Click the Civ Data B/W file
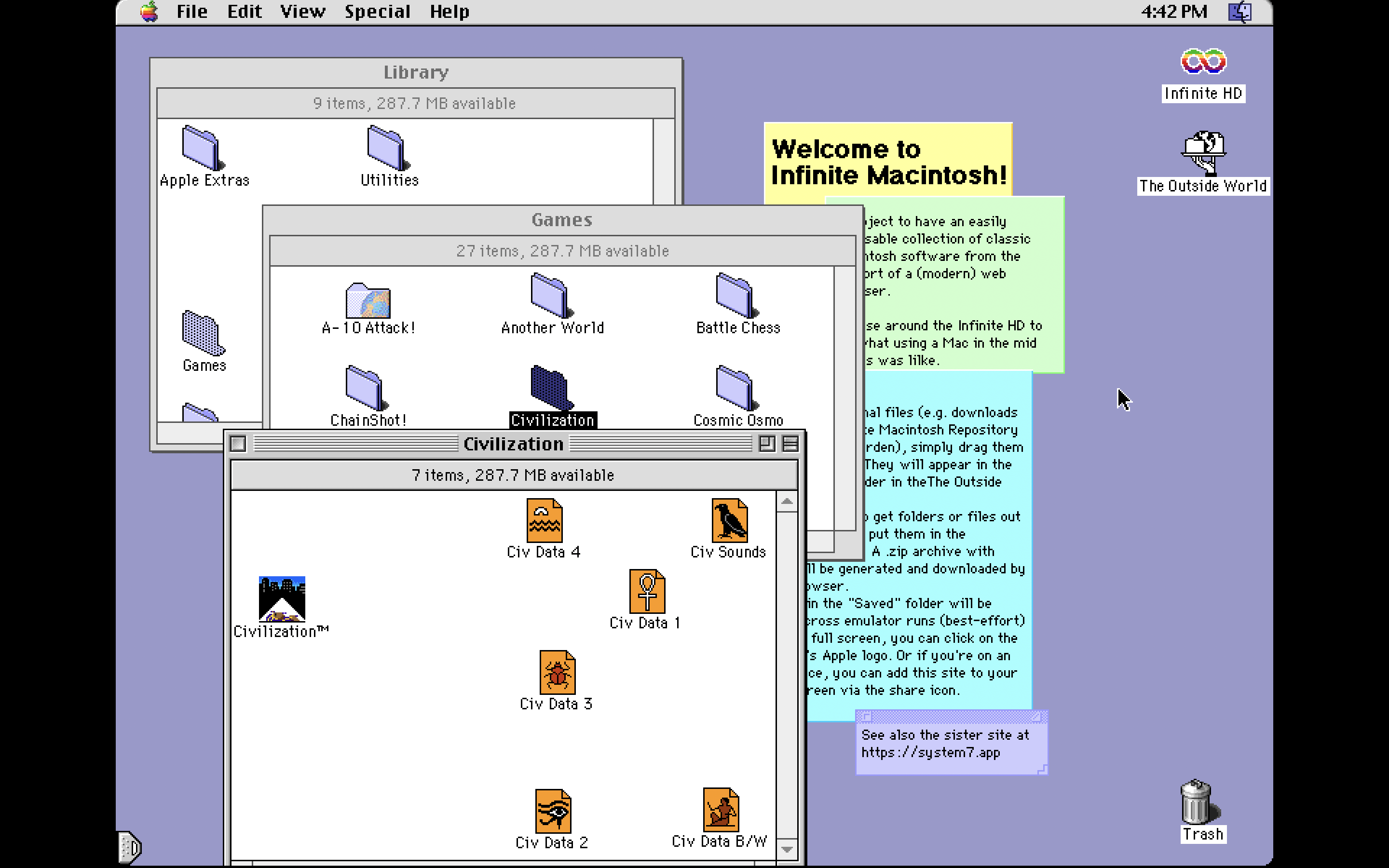This screenshot has width=1389, height=868. tap(721, 810)
